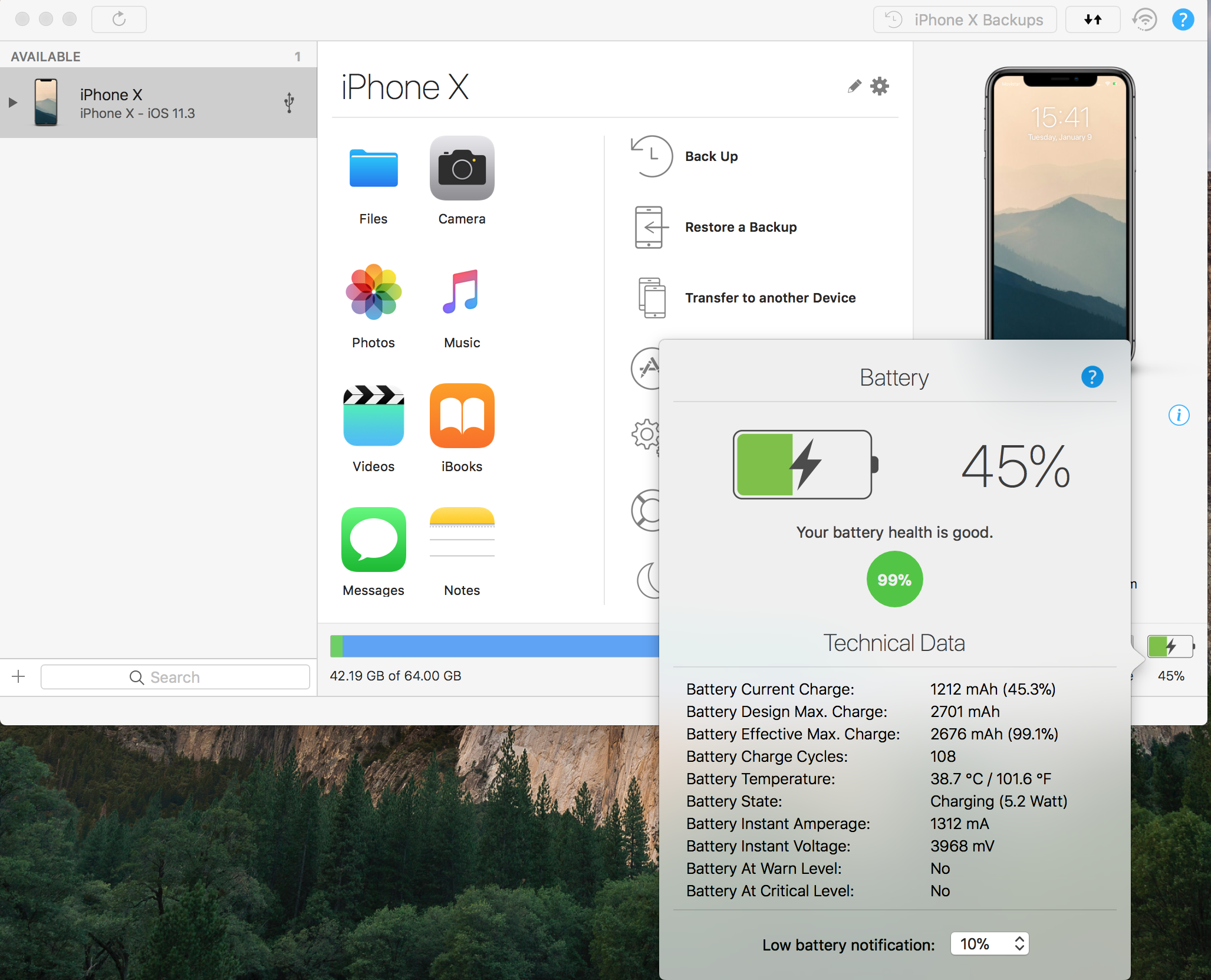Expand the iPhone X sidebar disclosure triangle
This screenshot has width=1211, height=980.
12,103
